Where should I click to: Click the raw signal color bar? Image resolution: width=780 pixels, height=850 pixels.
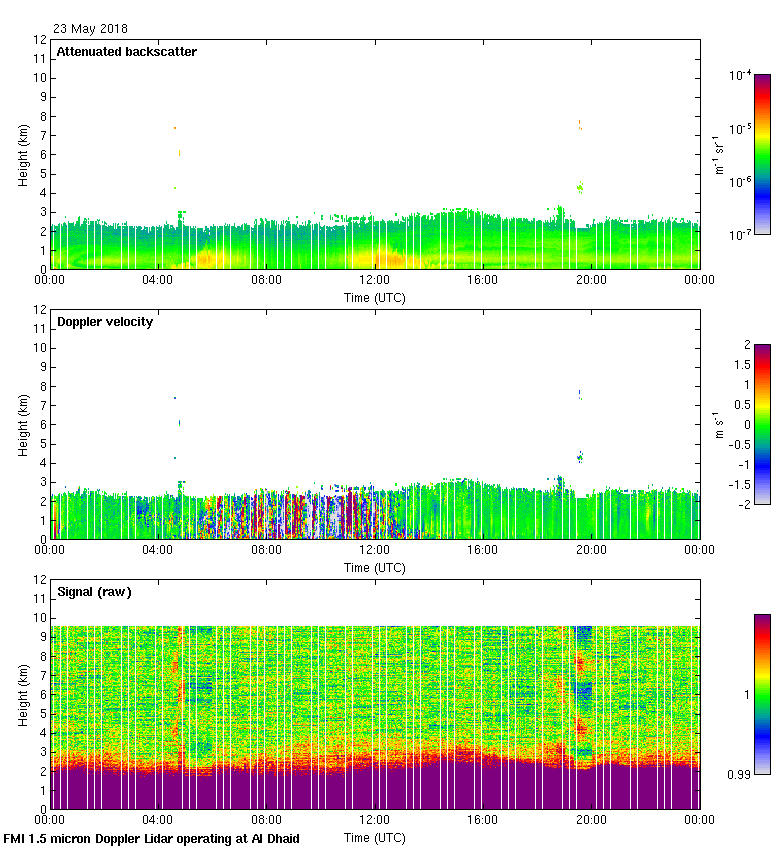point(762,694)
